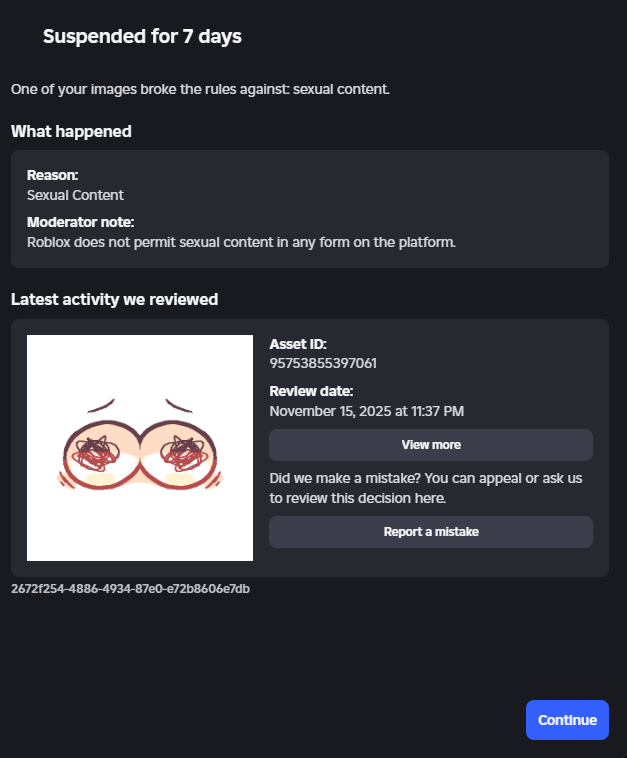Screen dimensions: 627x758
Task: Click the 'Review date:' label
Action: 311,391
